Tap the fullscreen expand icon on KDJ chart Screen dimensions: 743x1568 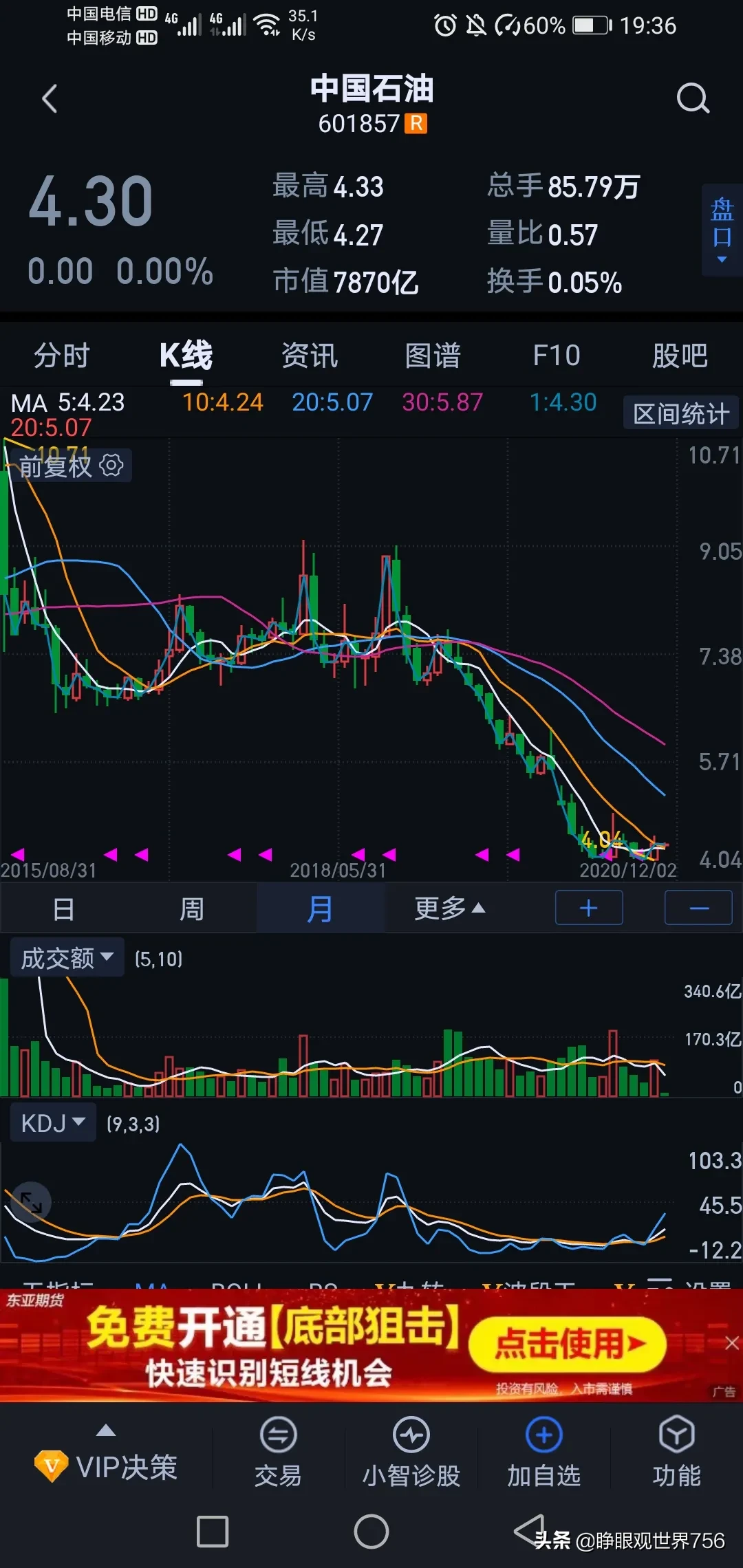coord(31,1201)
